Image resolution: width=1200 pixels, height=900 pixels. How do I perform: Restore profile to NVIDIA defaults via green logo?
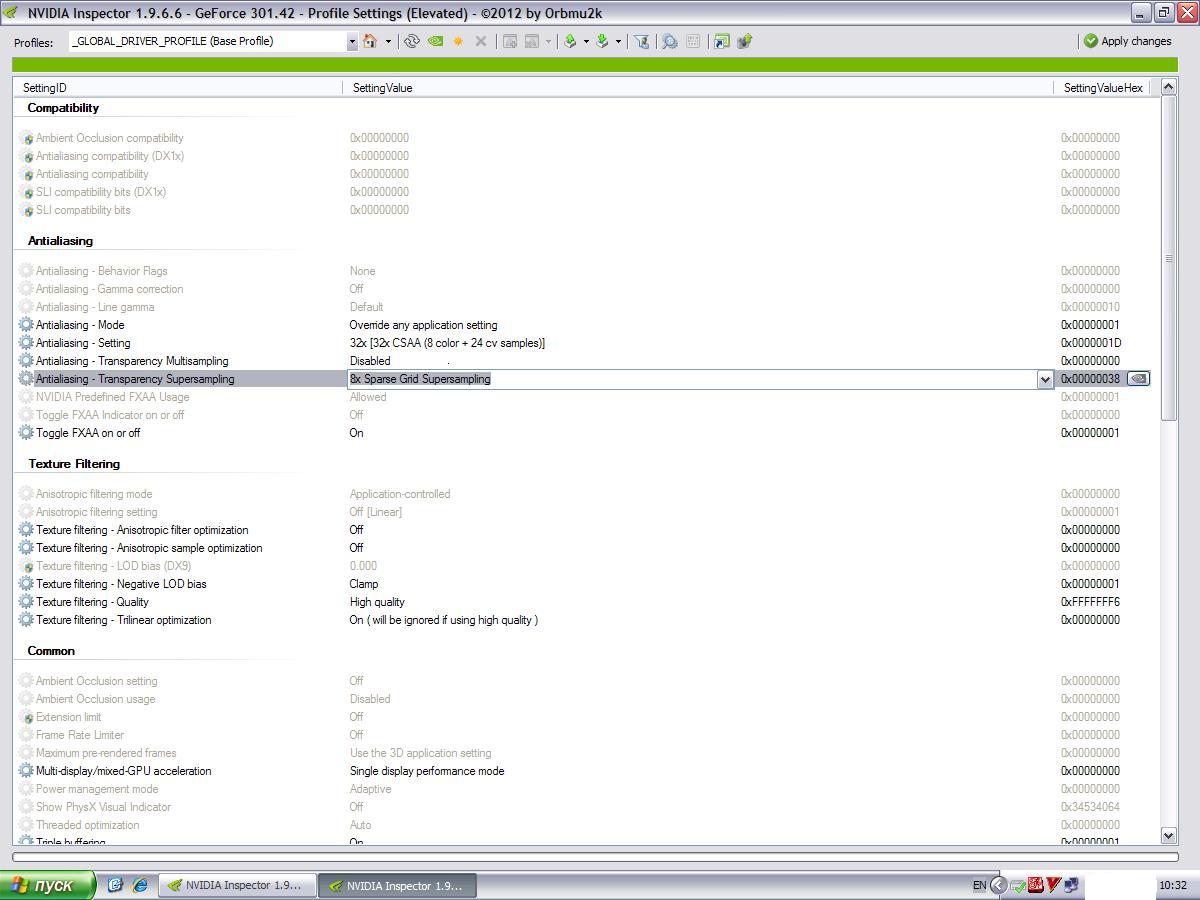tap(435, 41)
